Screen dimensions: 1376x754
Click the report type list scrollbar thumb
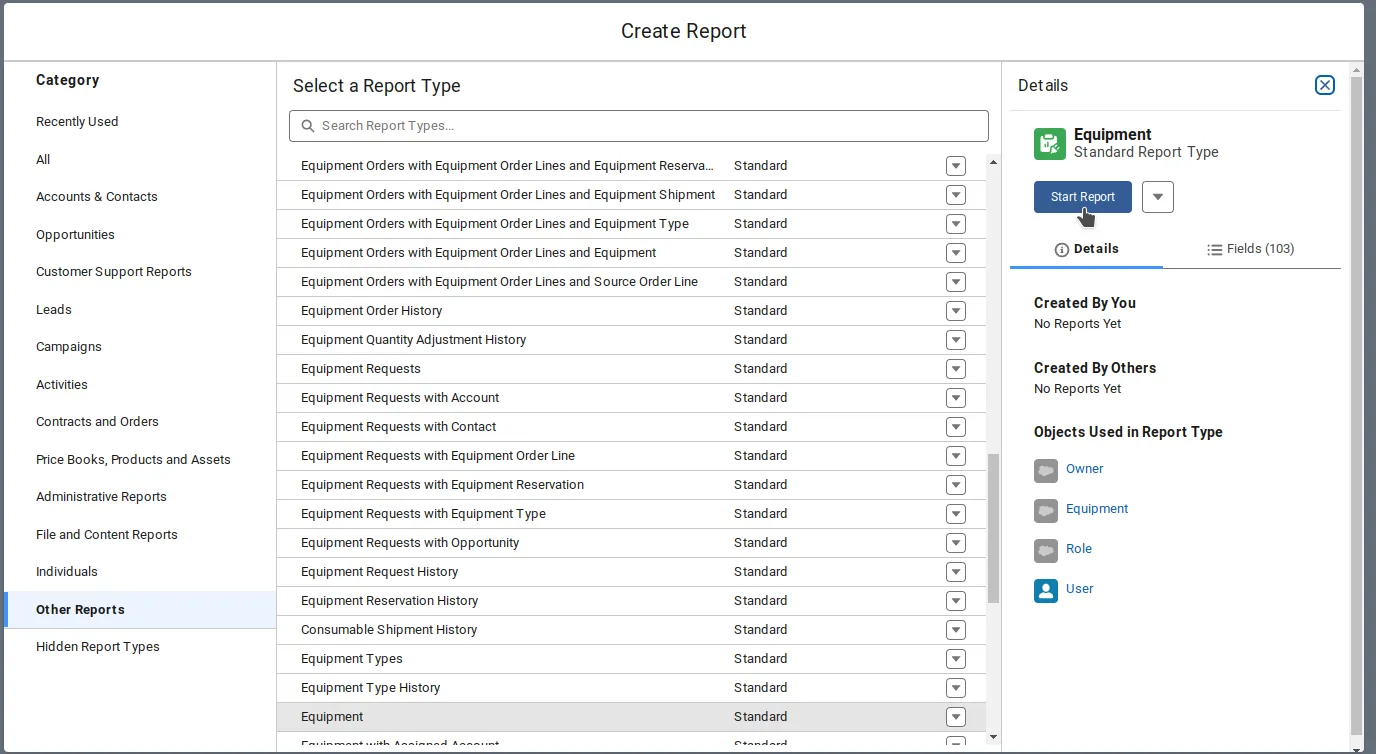[993, 528]
